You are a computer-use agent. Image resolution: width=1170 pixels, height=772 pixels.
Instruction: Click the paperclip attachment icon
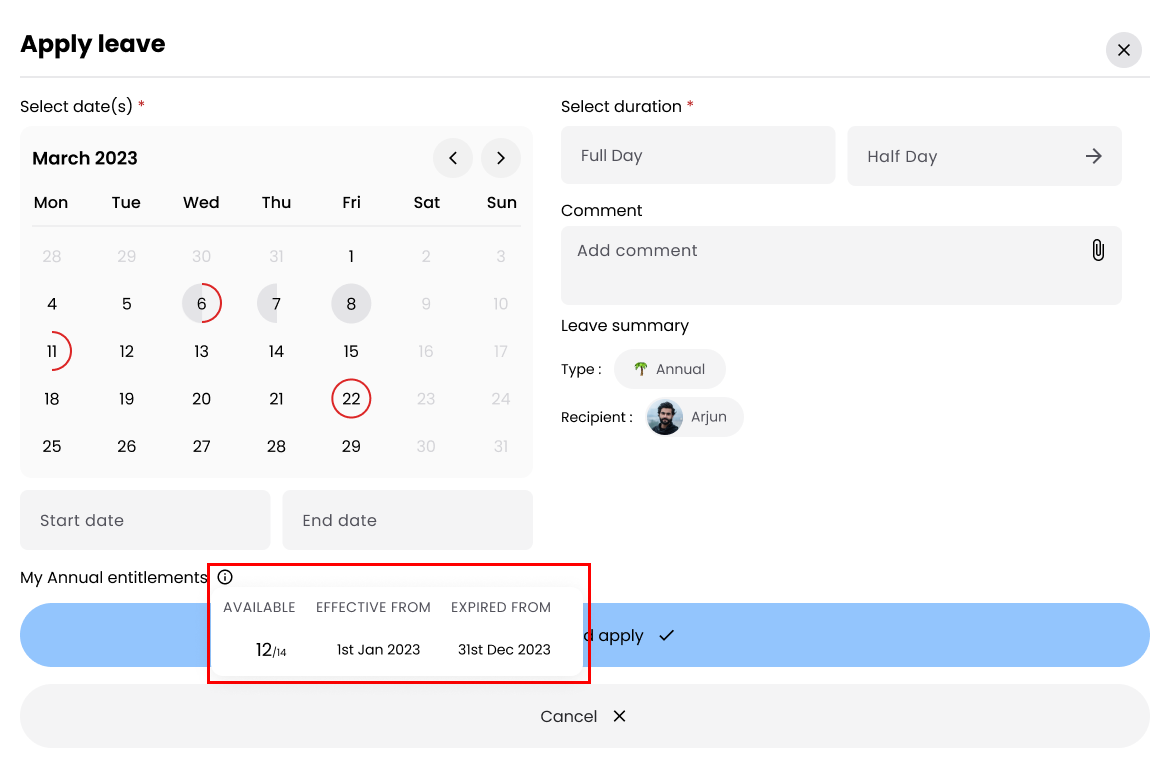pyautogui.click(x=1097, y=250)
